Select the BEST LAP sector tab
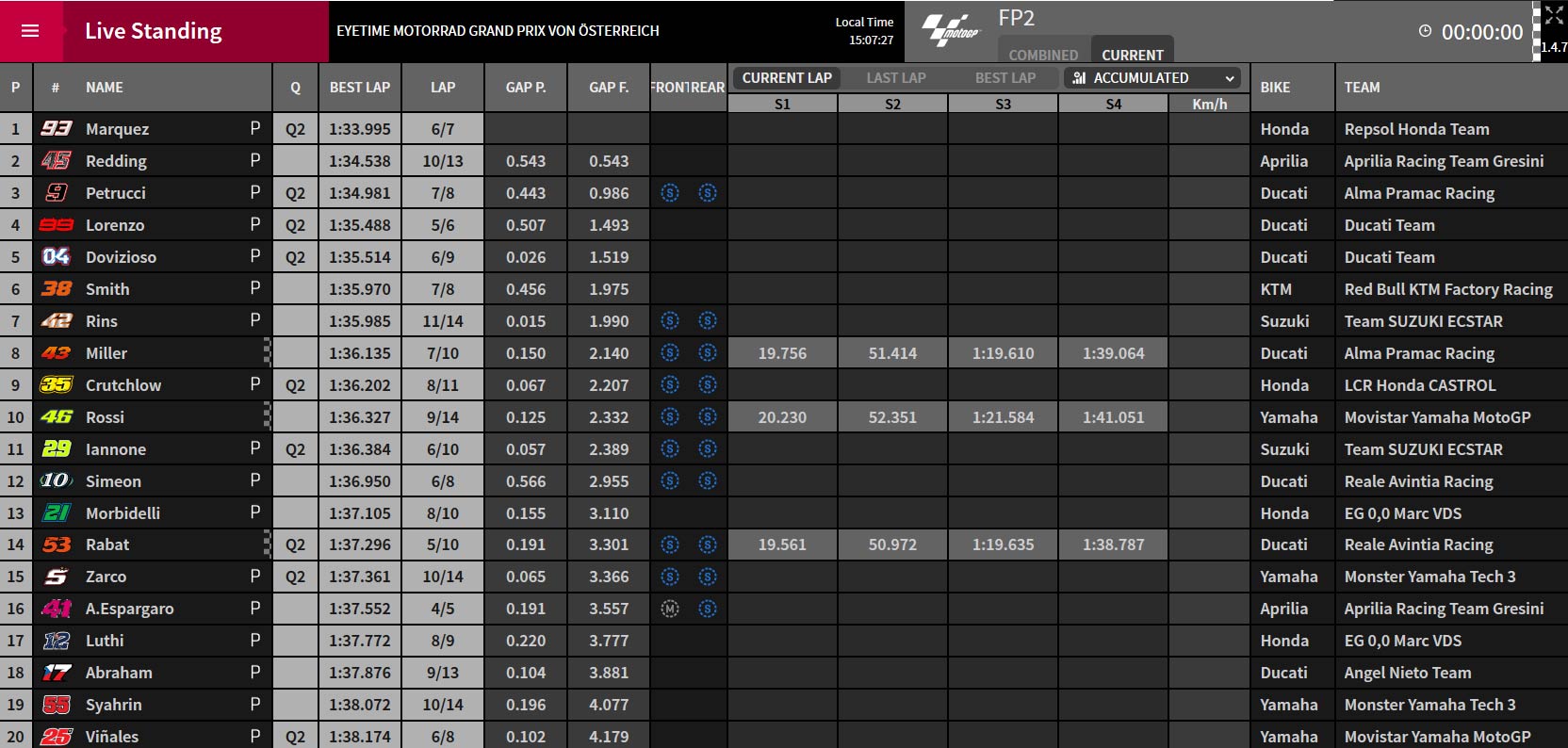 (1005, 78)
